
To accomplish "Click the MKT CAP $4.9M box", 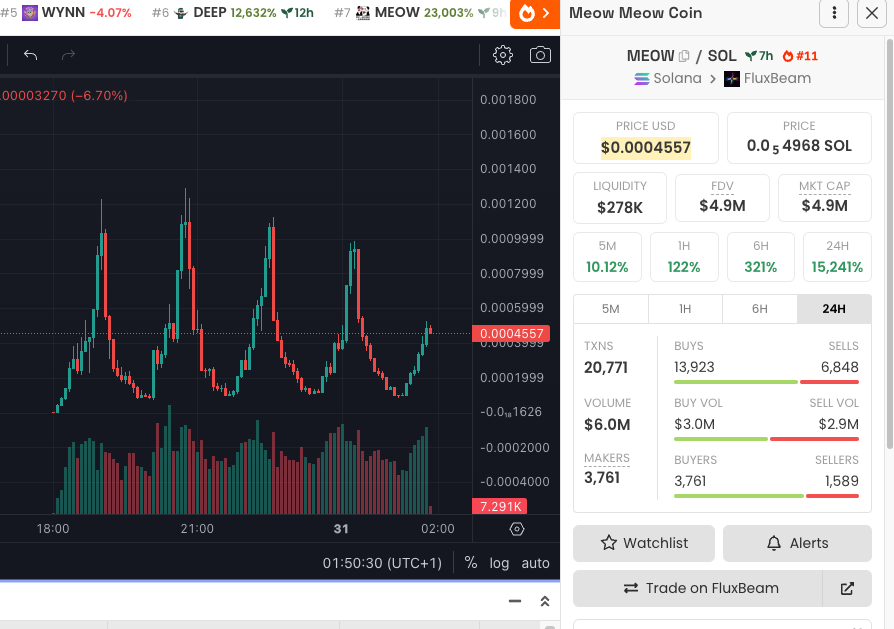I will [x=824, y=198].
